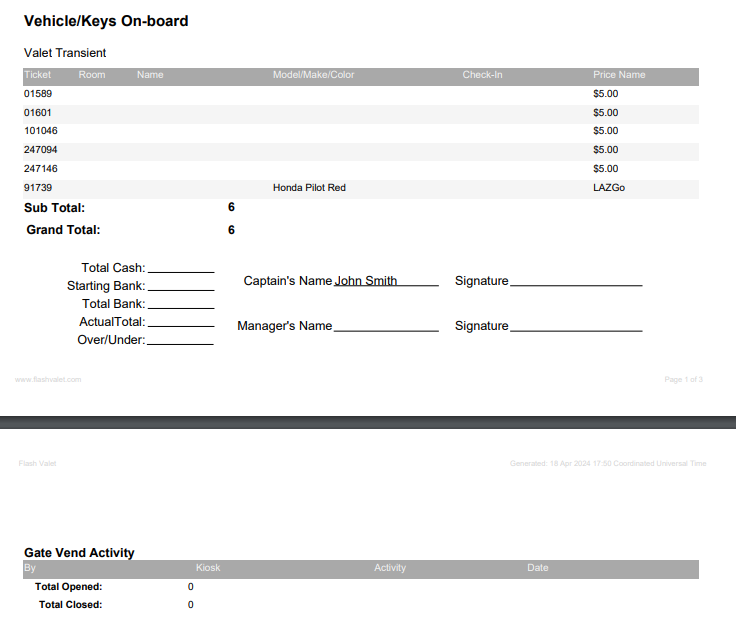Screen dimensions: 736x623
Task: Click the 'Vehicle/Keys On-board' heading
Action: pos(106,21)
